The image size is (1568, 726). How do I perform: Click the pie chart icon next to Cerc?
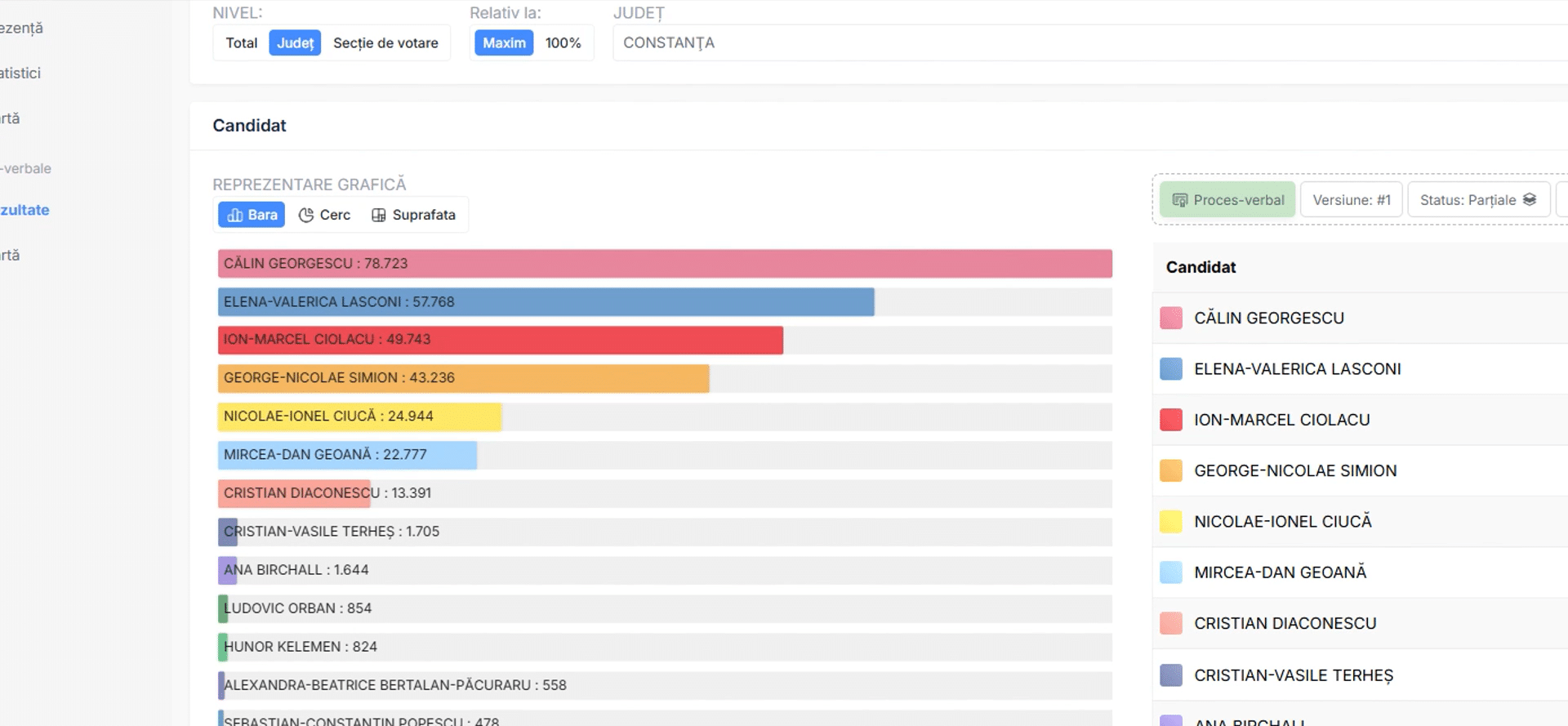[x=306, y=215]
